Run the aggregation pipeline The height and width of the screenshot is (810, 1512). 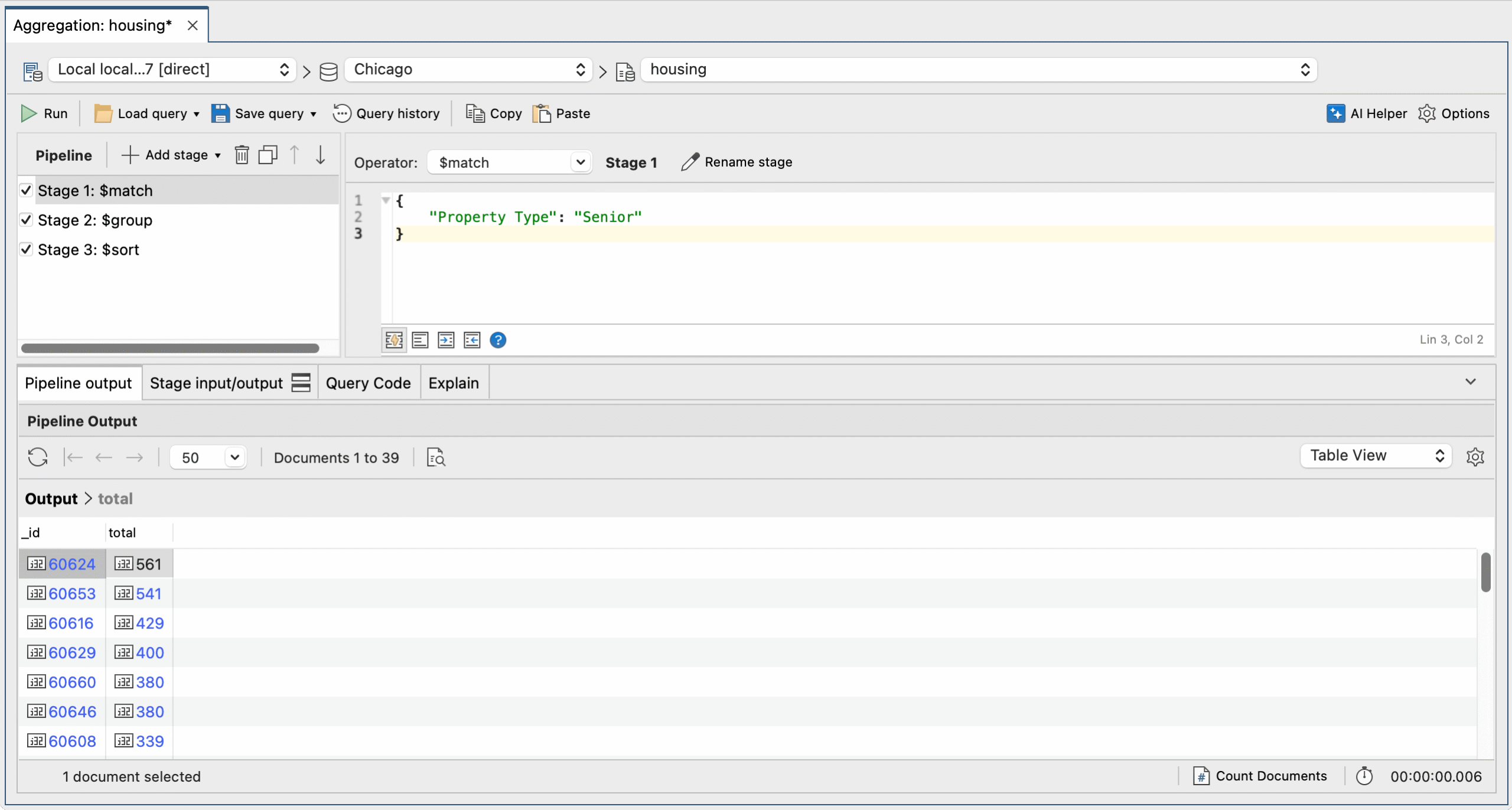[x=44, y=113]
